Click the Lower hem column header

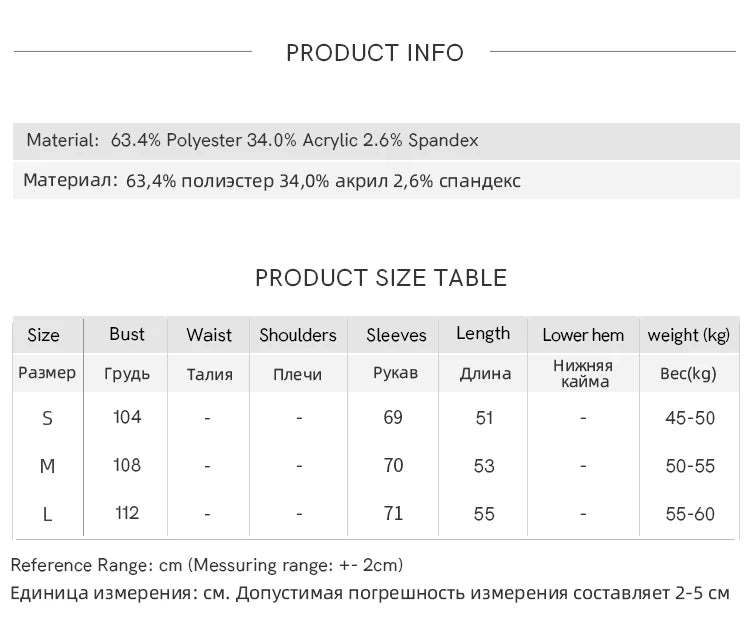(x=583, y=335)
